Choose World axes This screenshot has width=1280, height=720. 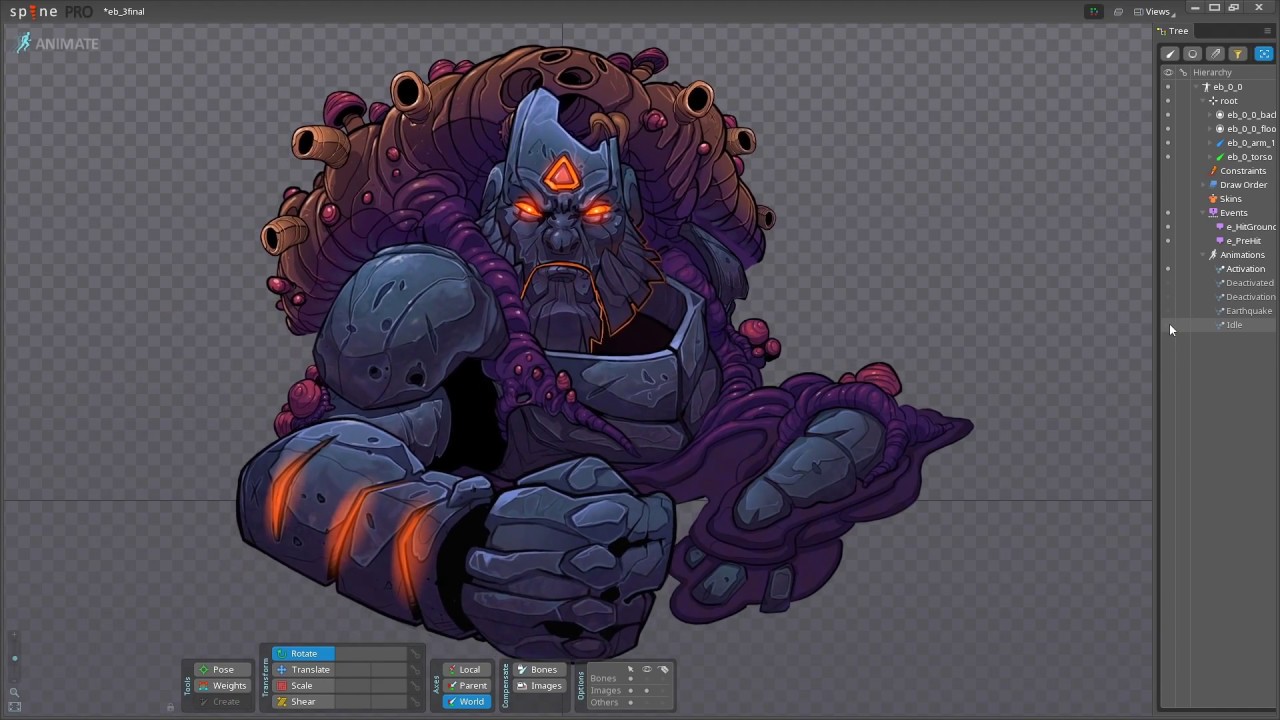466,702
